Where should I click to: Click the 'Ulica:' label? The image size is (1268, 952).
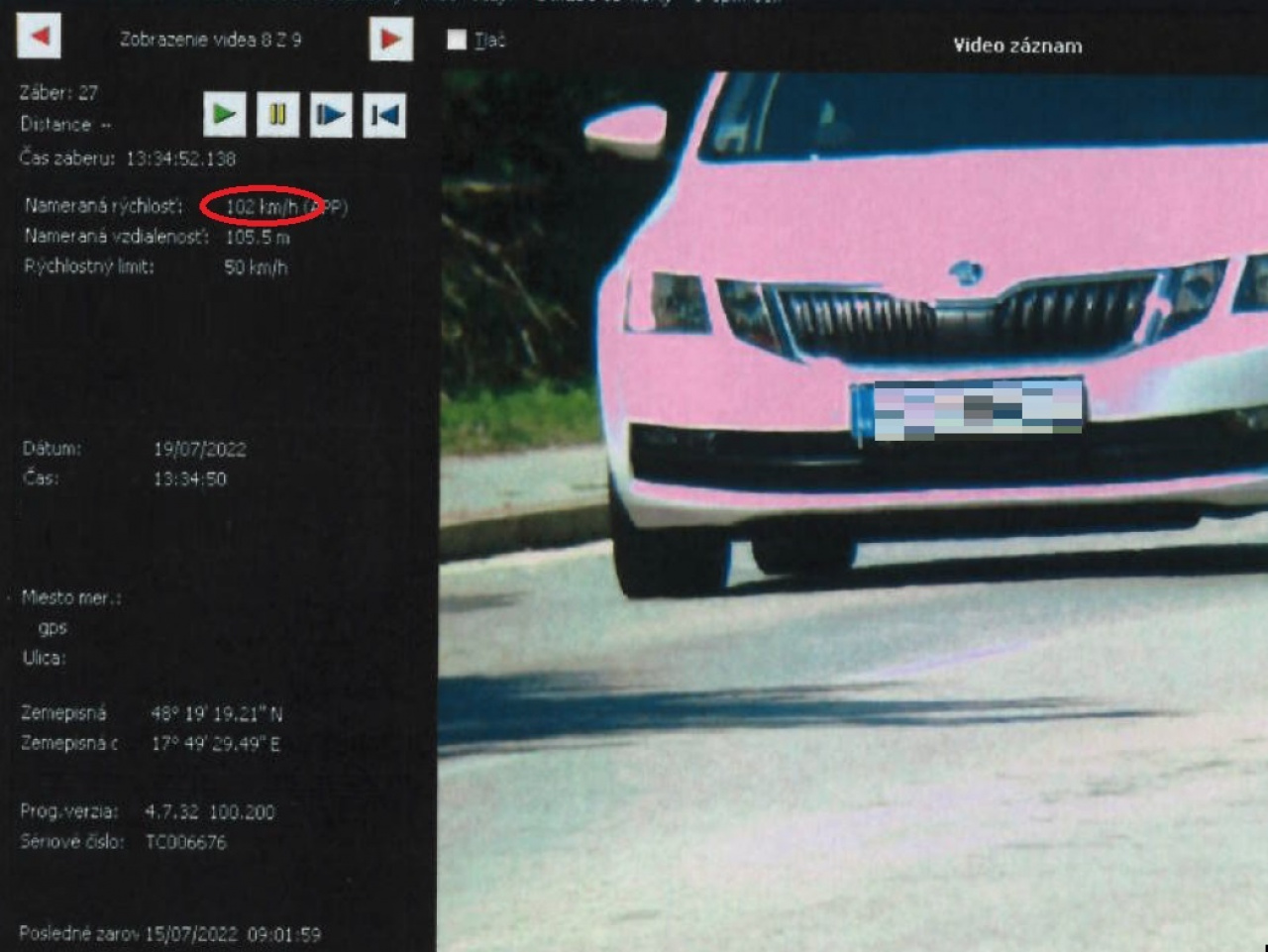coord(44,658)
